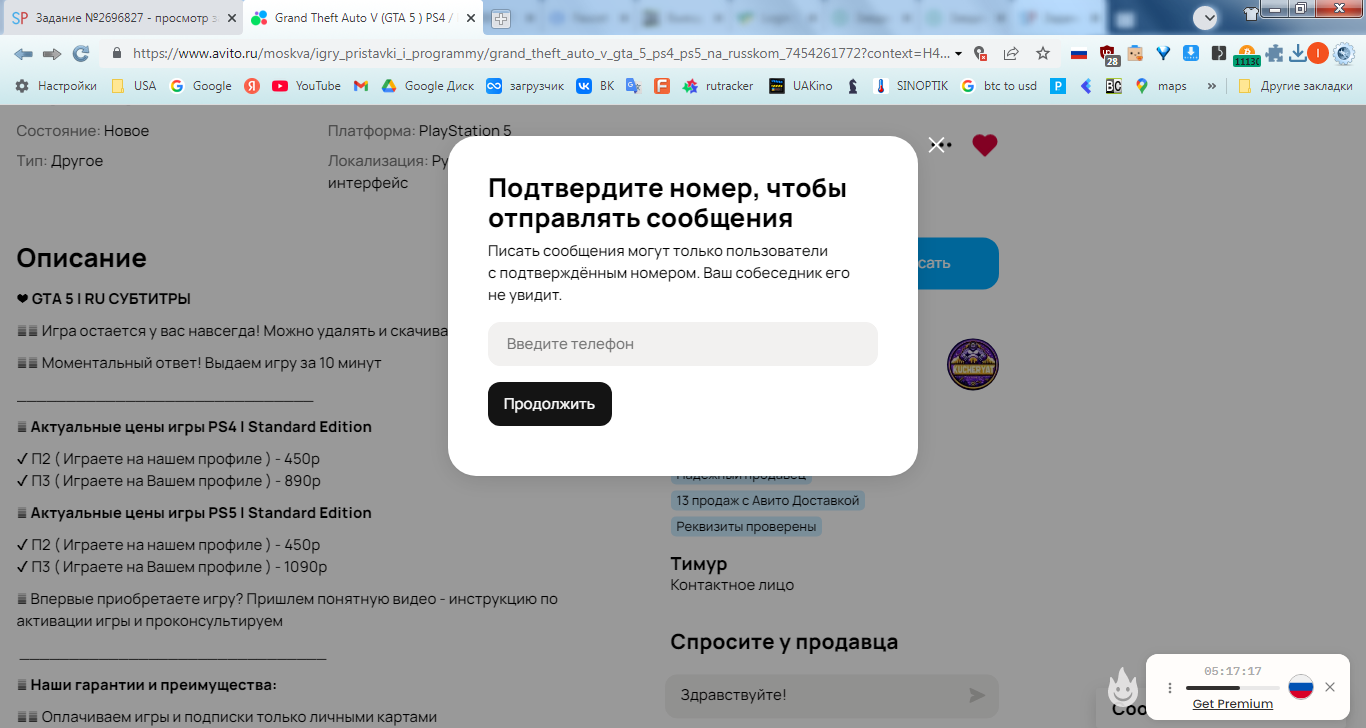The height and width of the screenshot is (728, 1366).
Task: Open 'Google Диск' bookmark
Action: tap(428, 86)
